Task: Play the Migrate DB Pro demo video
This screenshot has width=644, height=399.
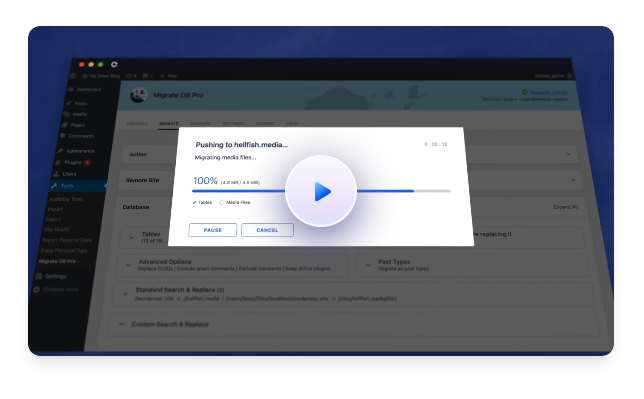Action: coord(321,191)
